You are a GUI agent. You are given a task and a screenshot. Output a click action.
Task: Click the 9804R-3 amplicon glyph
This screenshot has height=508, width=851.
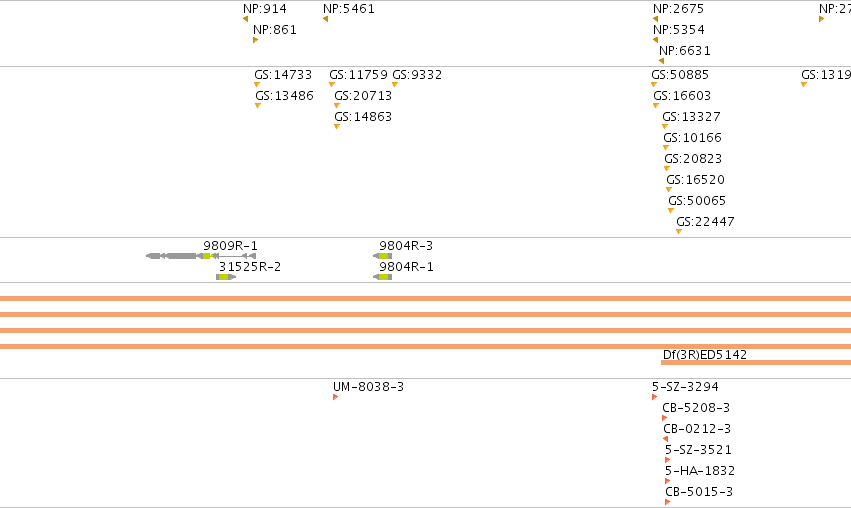[383, 256]
